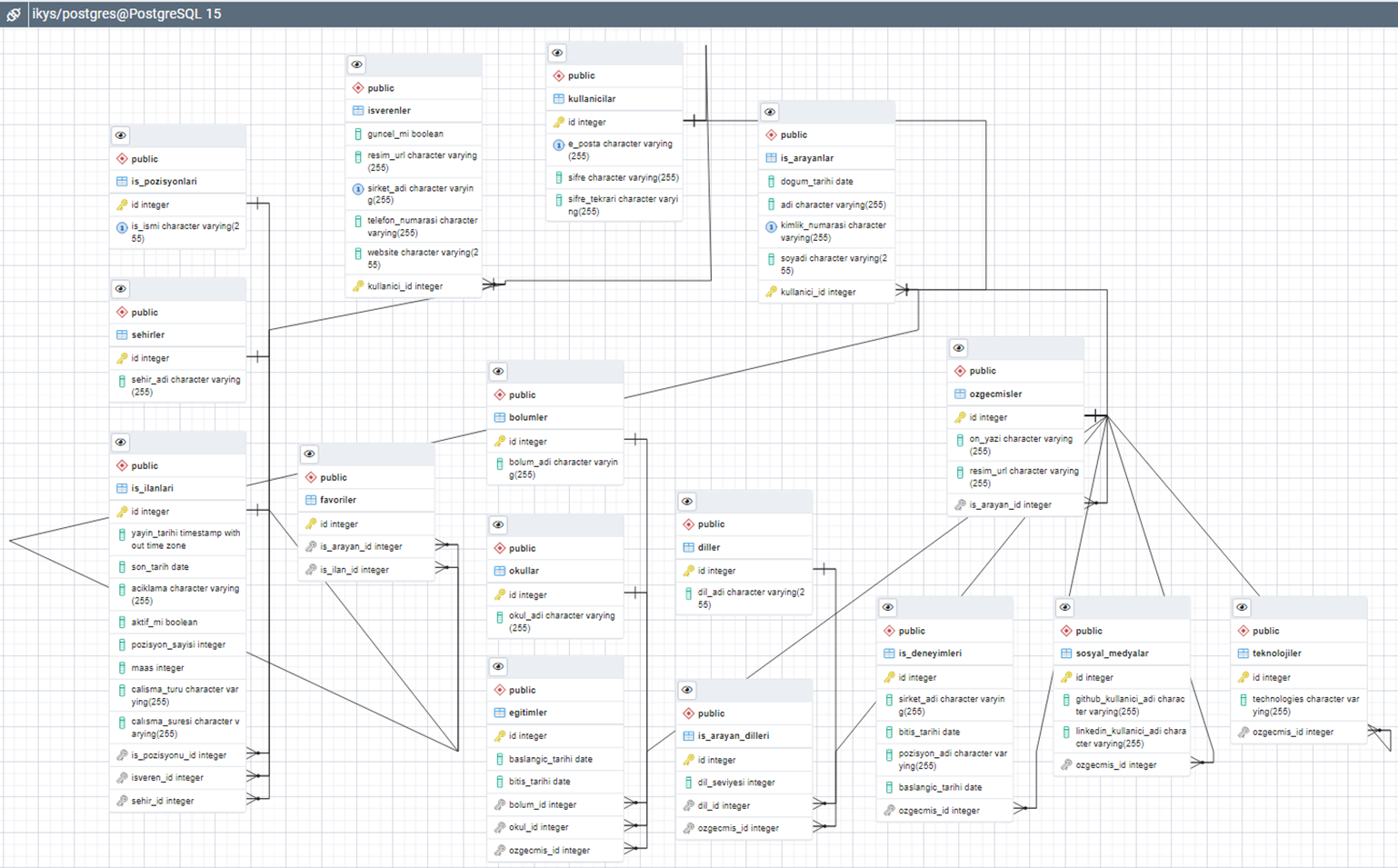Screen dimensions: 1398x868
Task: Toggle eye icon on is_ilanlari table
Action: coord(121,443)
